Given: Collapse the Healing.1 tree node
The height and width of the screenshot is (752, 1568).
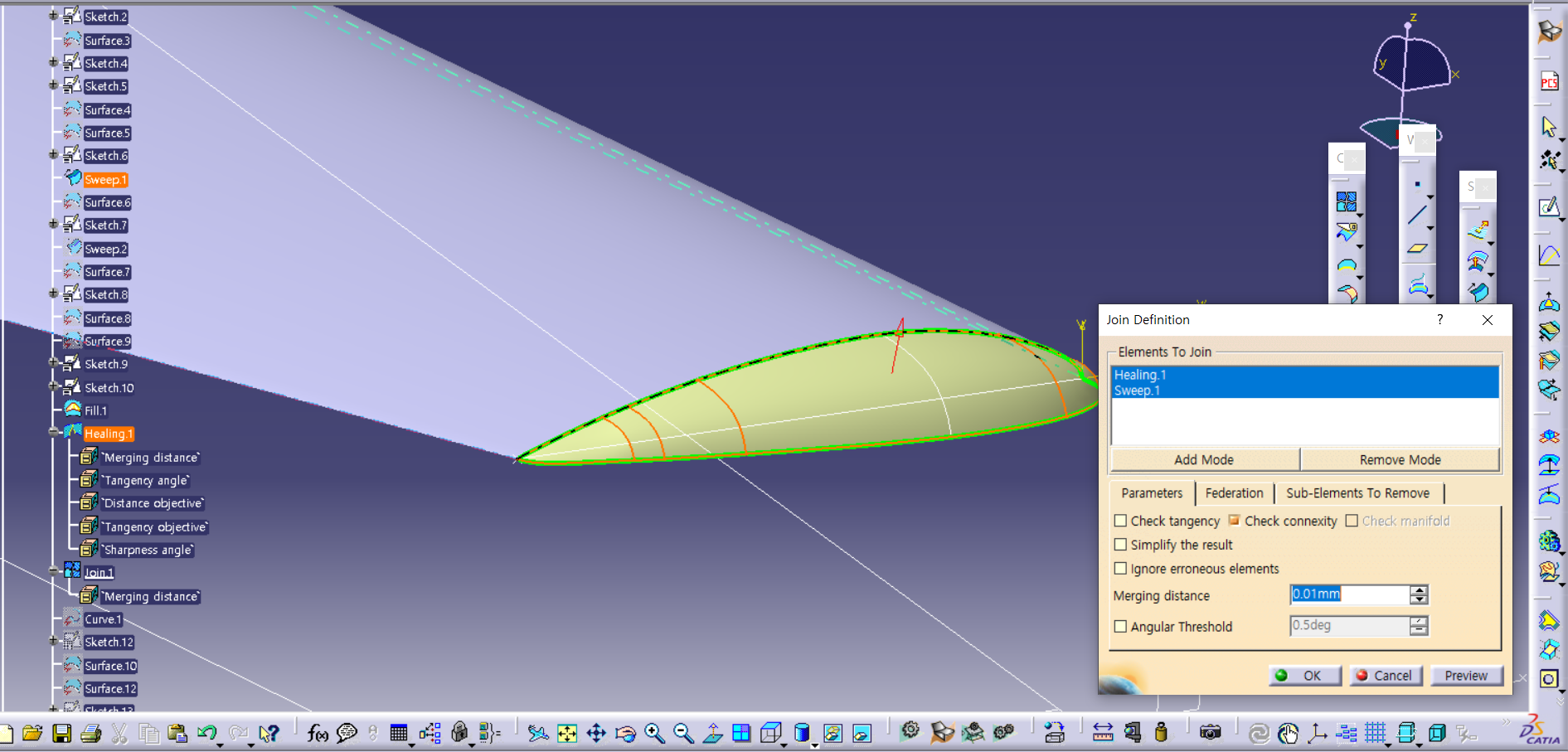Looking at the screenshot, I should pos(53,432).
